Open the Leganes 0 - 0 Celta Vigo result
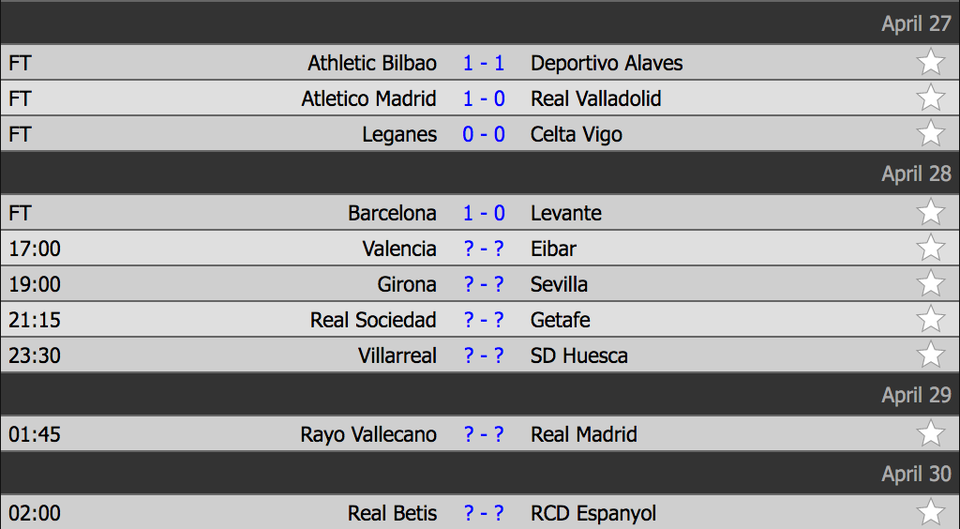 click(484, 134)
